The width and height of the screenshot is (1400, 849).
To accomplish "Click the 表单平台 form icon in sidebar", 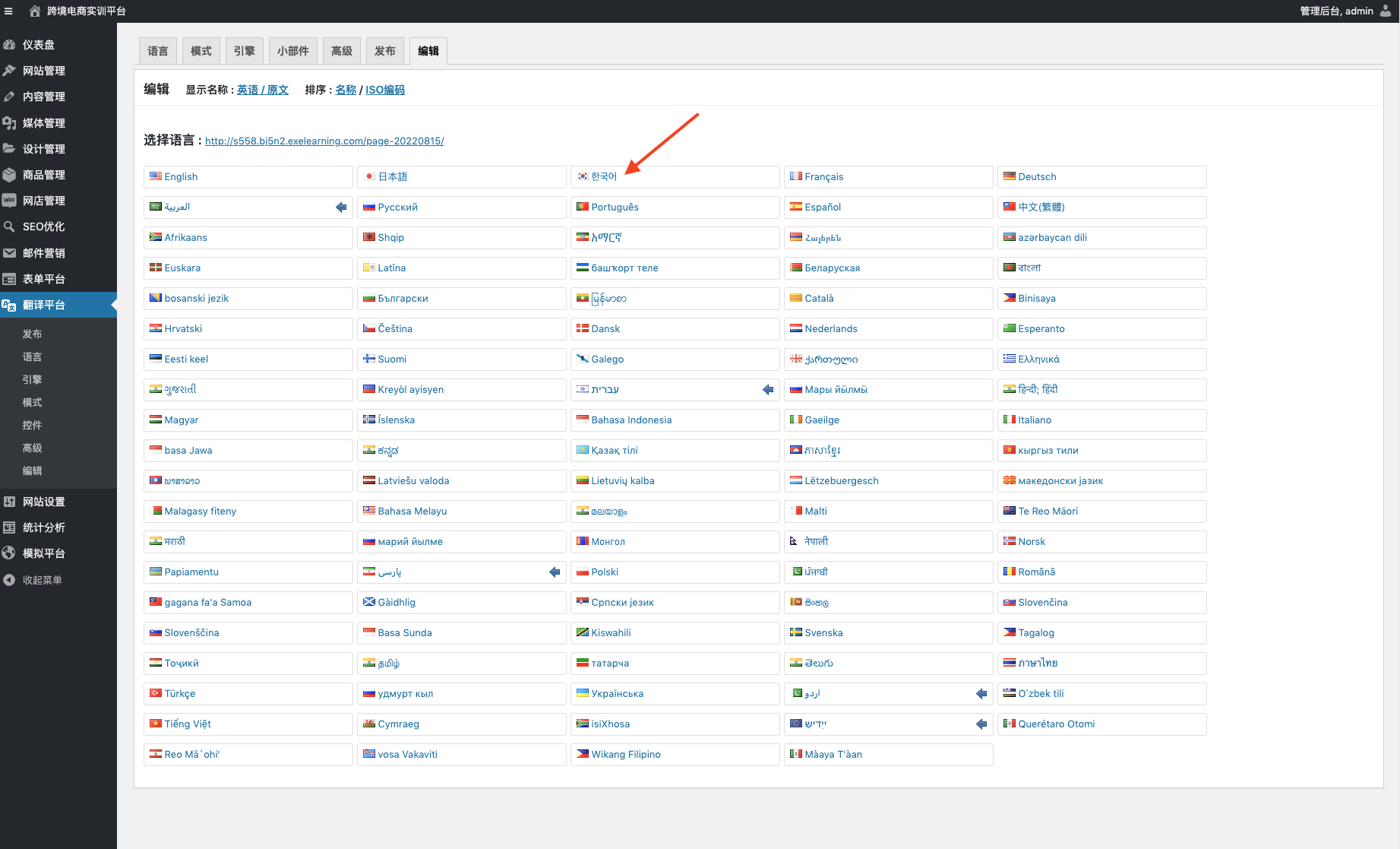I will point(9,279).
